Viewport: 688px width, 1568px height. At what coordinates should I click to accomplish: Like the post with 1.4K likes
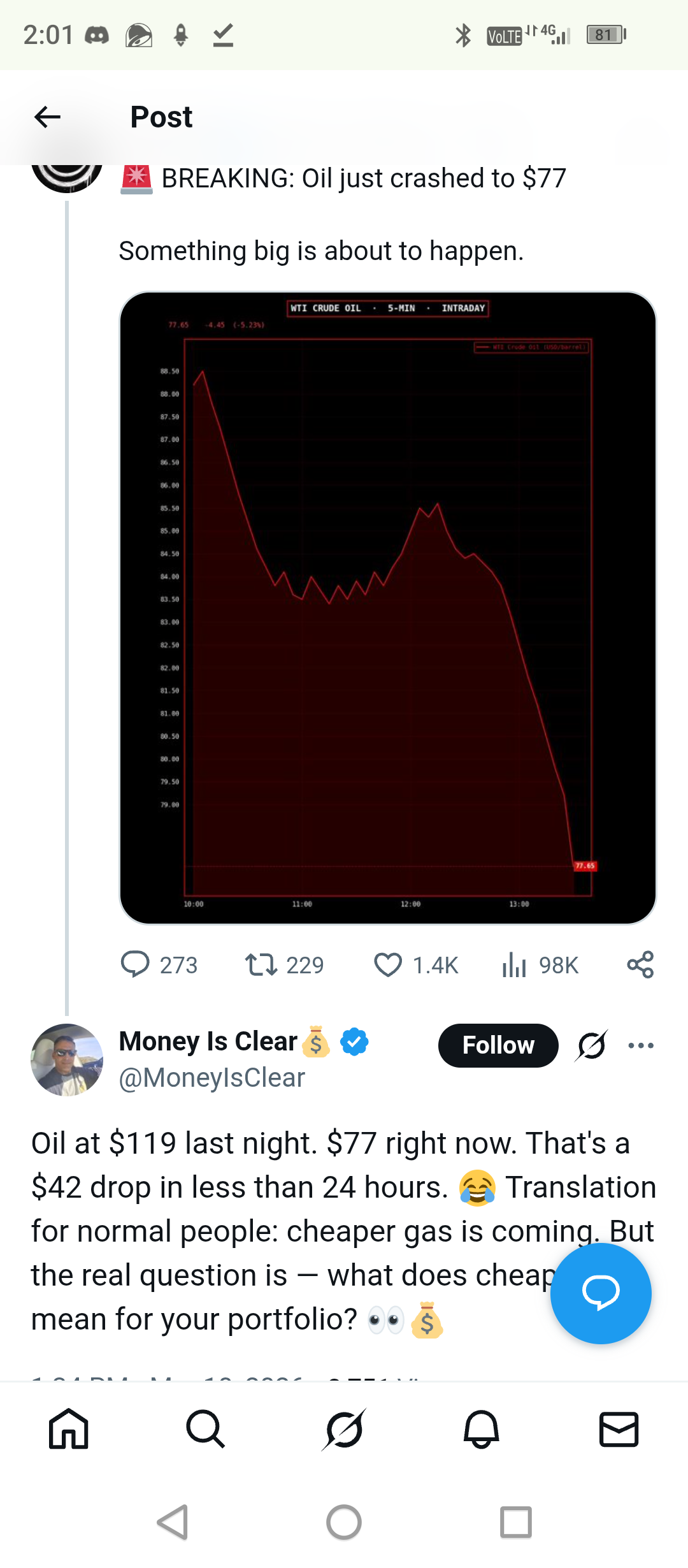388,964
